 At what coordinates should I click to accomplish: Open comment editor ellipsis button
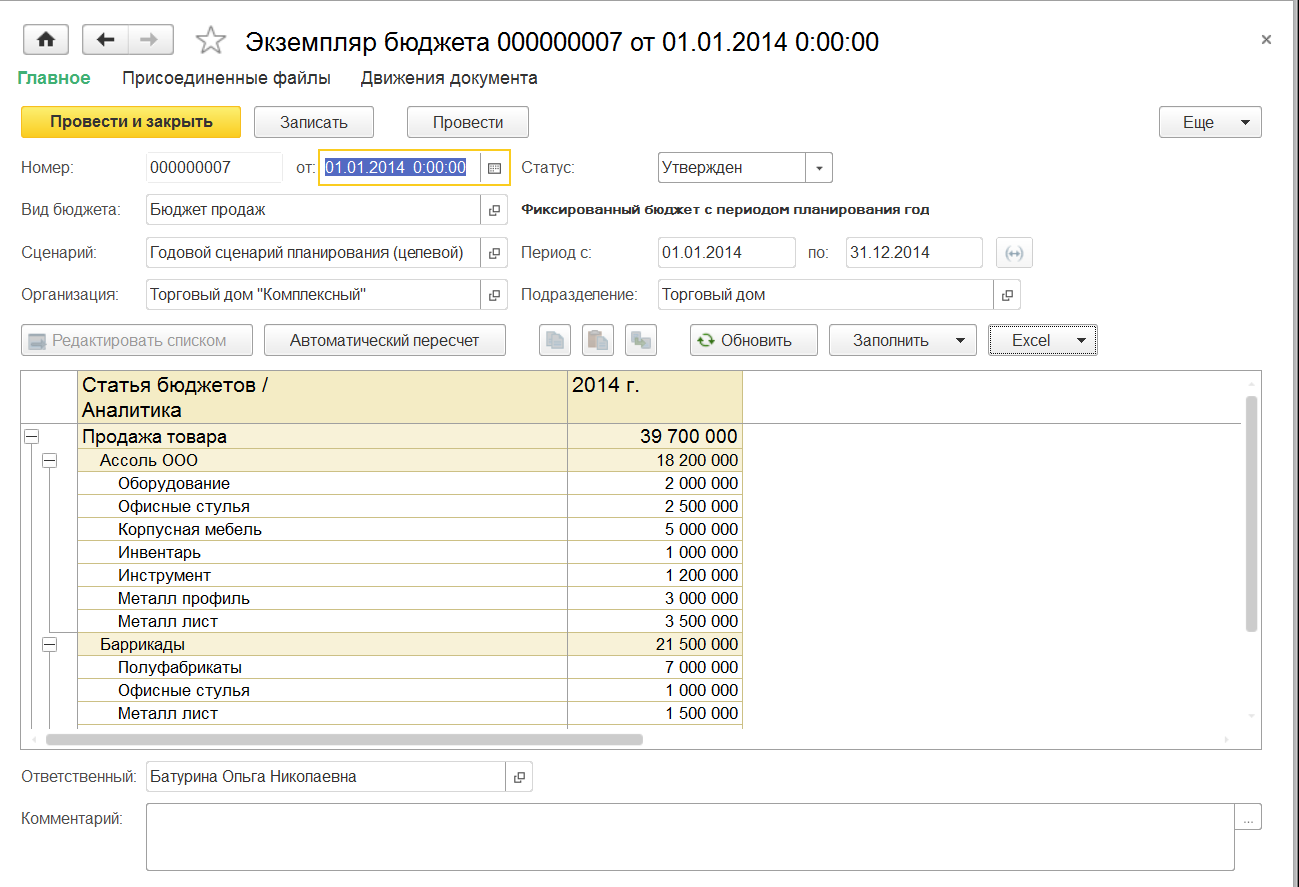(x=1248, y=817)
